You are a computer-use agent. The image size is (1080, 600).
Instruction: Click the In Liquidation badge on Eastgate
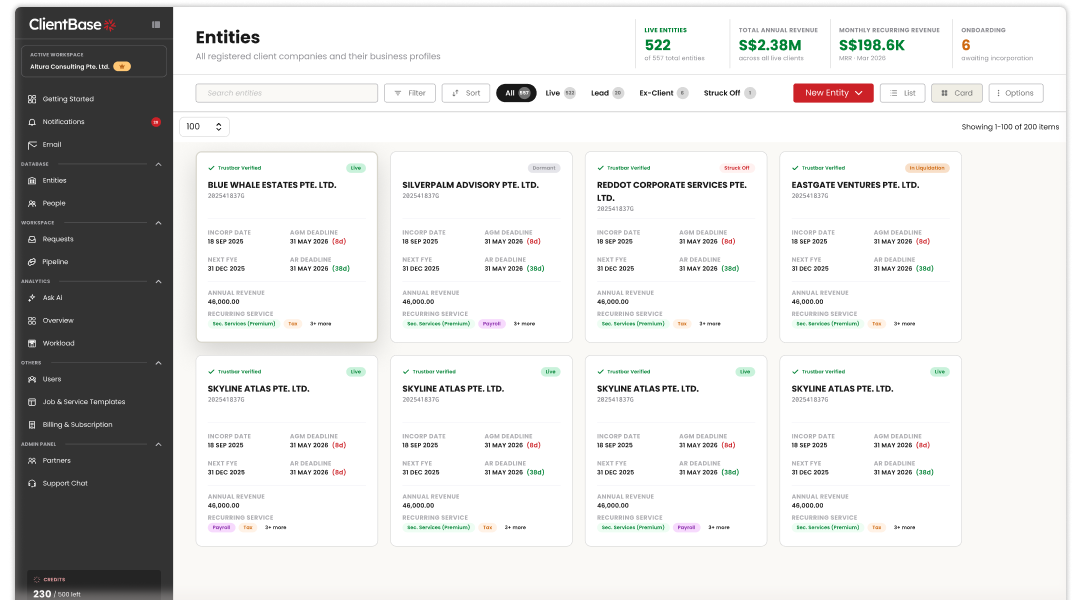[x=926, y=168]
